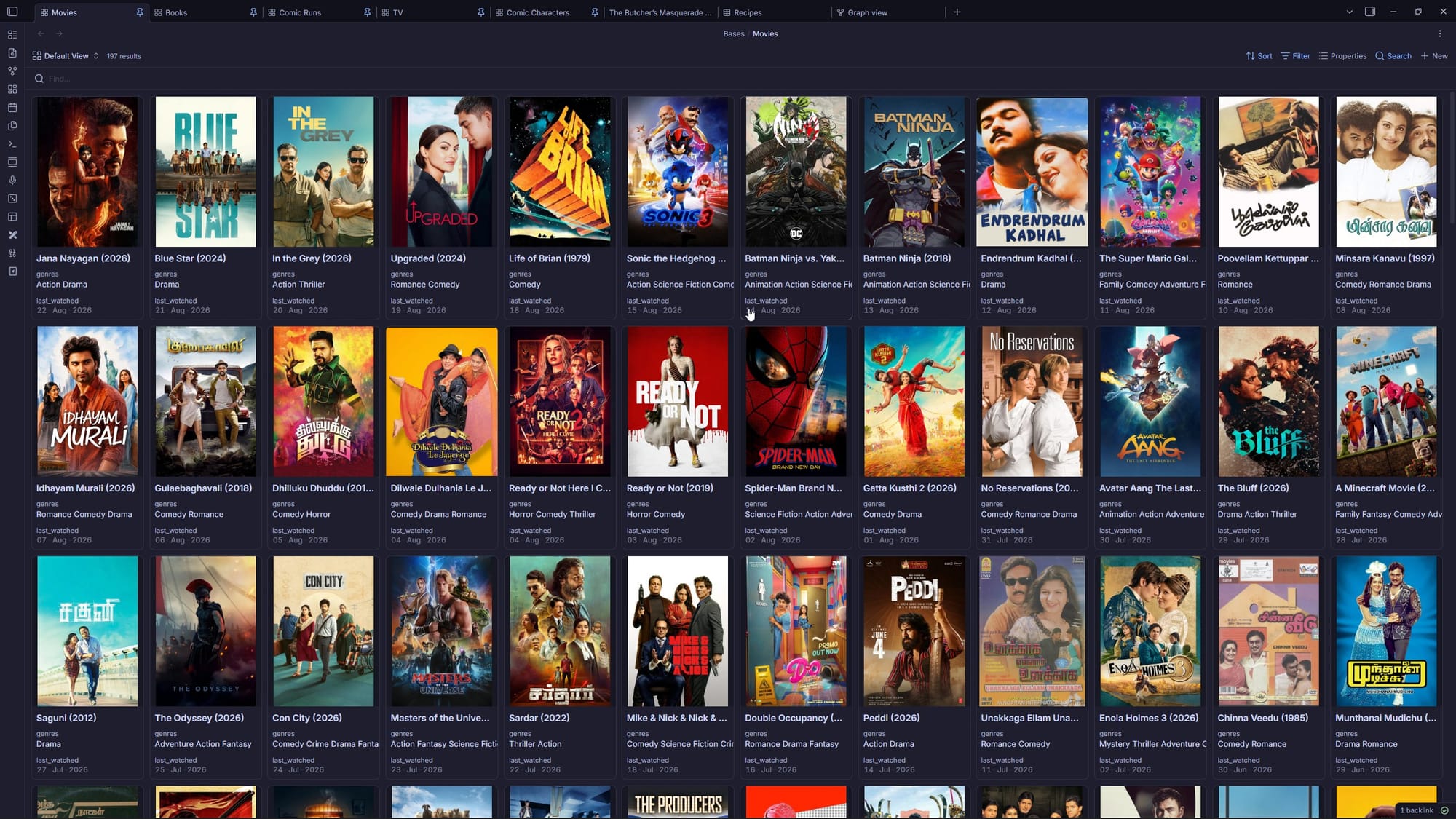Screen dimensions: 1456x819
Task: Click the title "Minsara Kanavu (1997)"
Action: point(1385,258)
